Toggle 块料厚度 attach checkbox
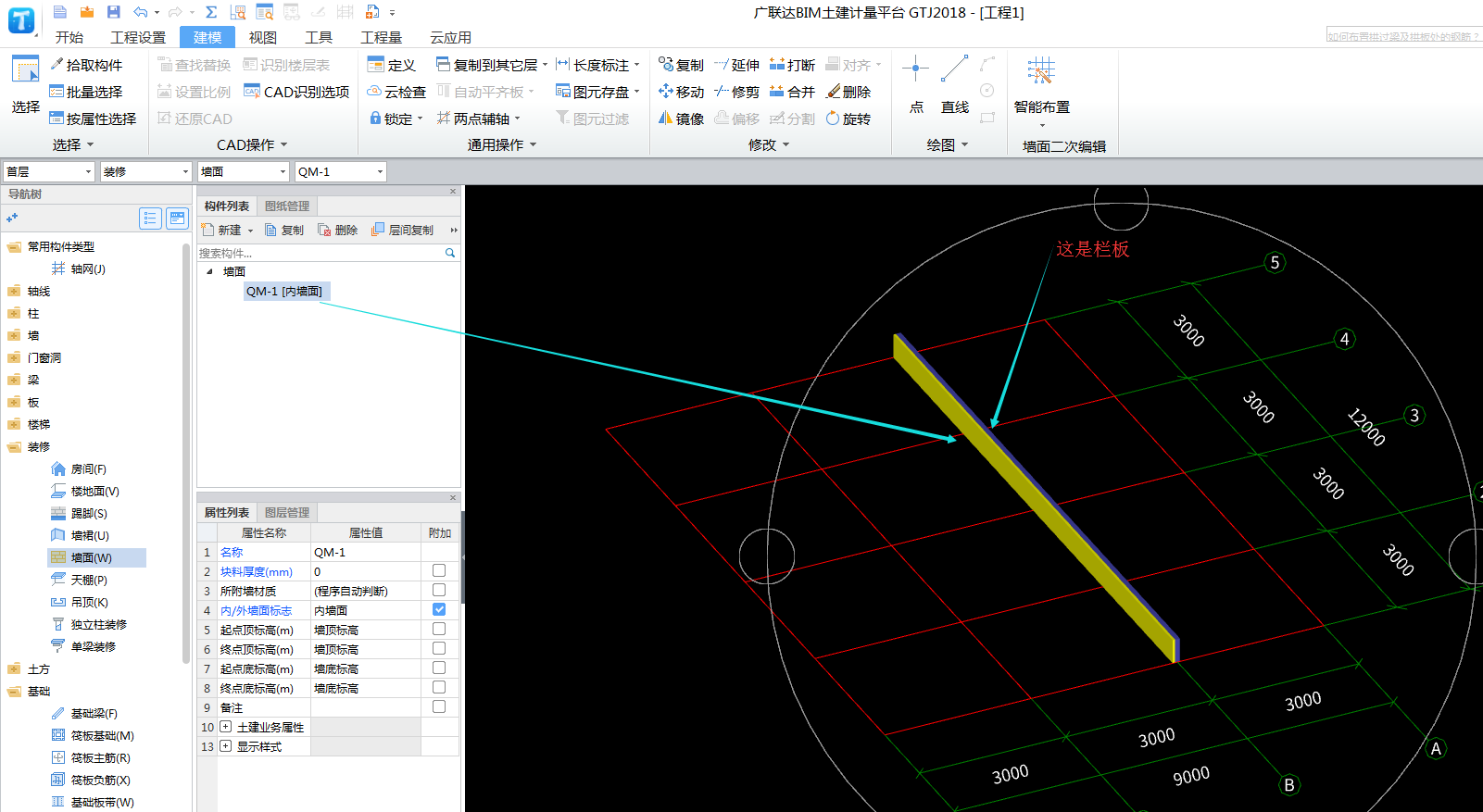 tap(439, 570)
